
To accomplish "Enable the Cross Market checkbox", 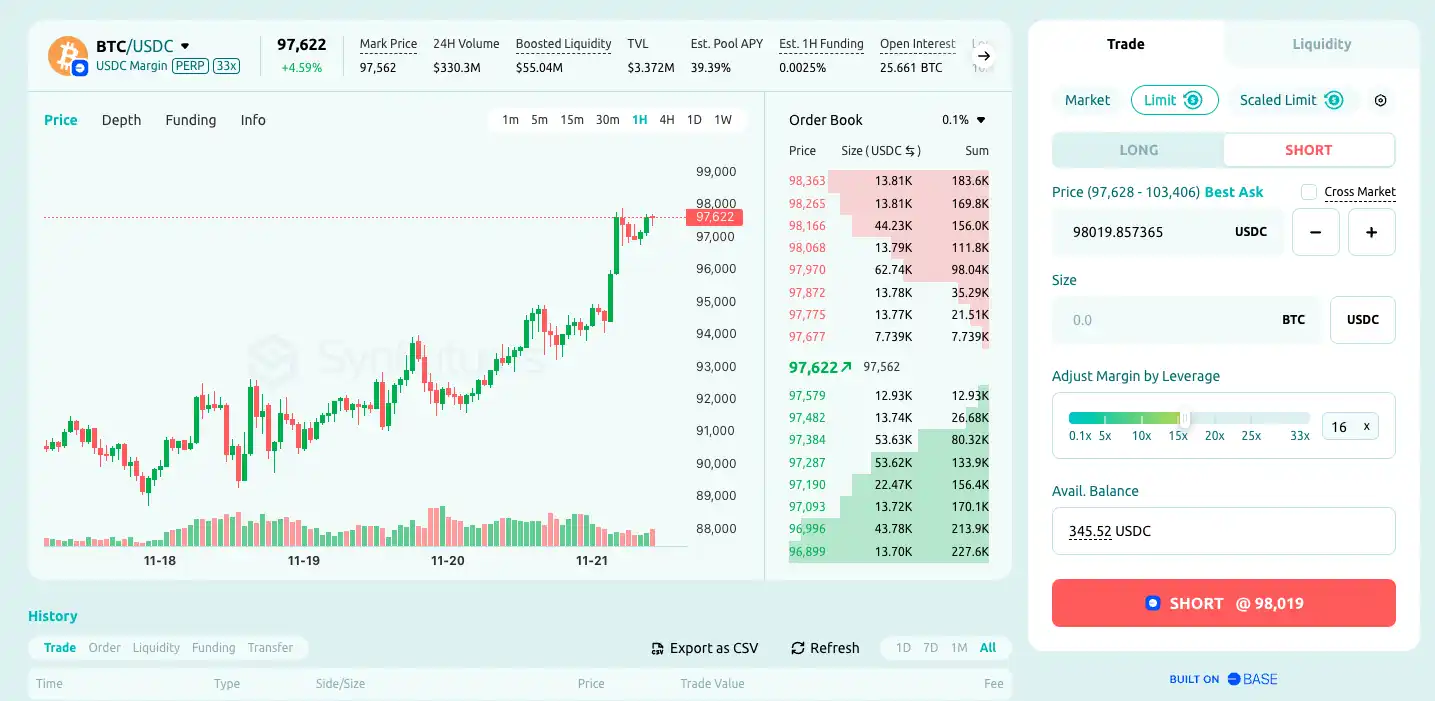I will point(1309,192).
